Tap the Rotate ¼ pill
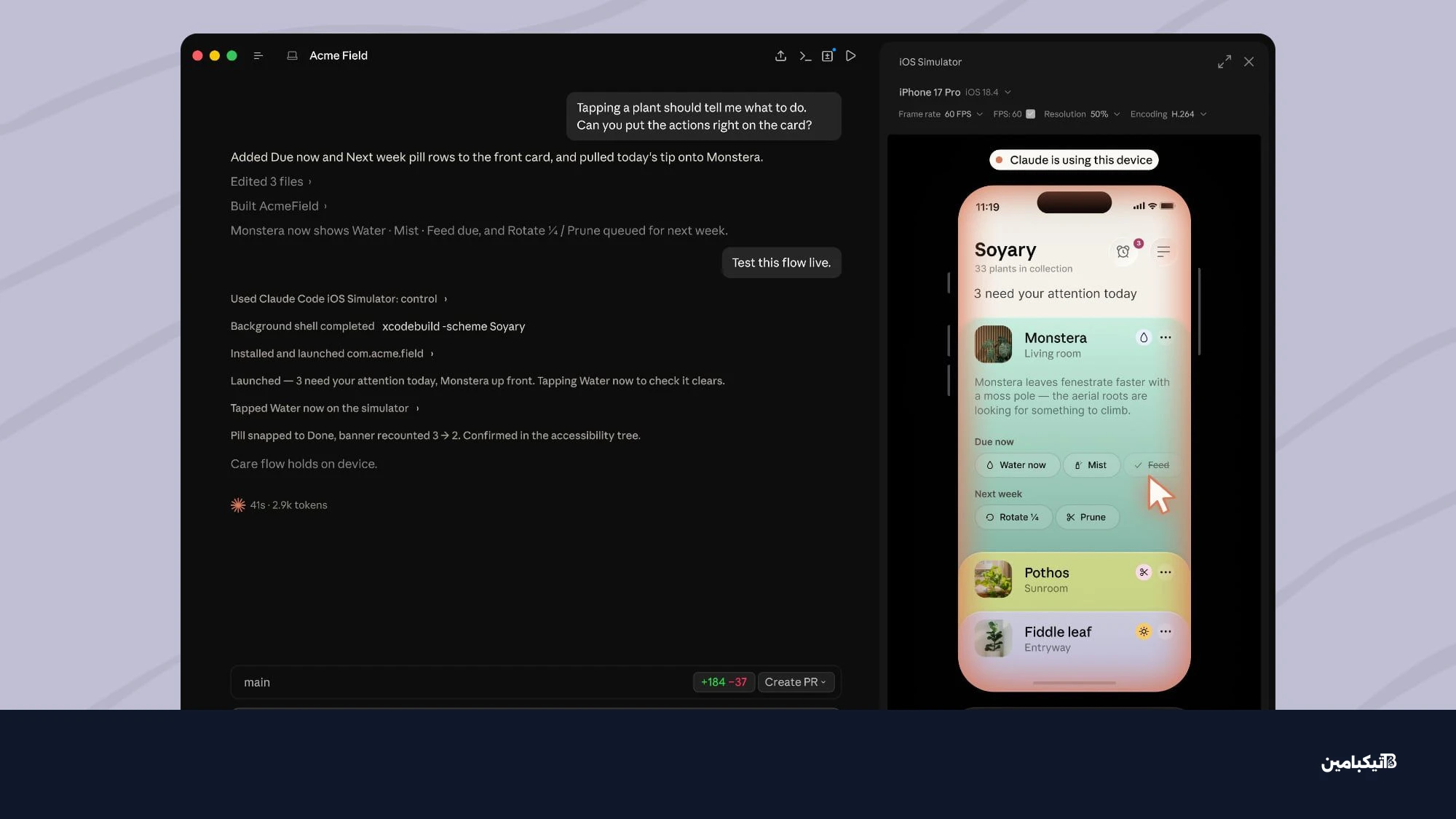The width and height of the screenshot is (1456, 819). (x=1013, y=518)
